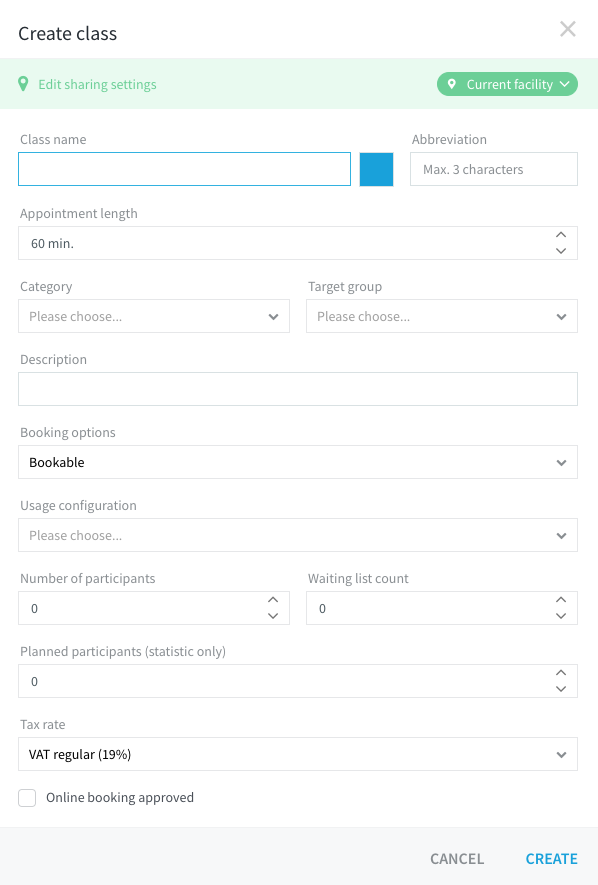
Task: Click the CANCEL button
Action: [457, 859]
